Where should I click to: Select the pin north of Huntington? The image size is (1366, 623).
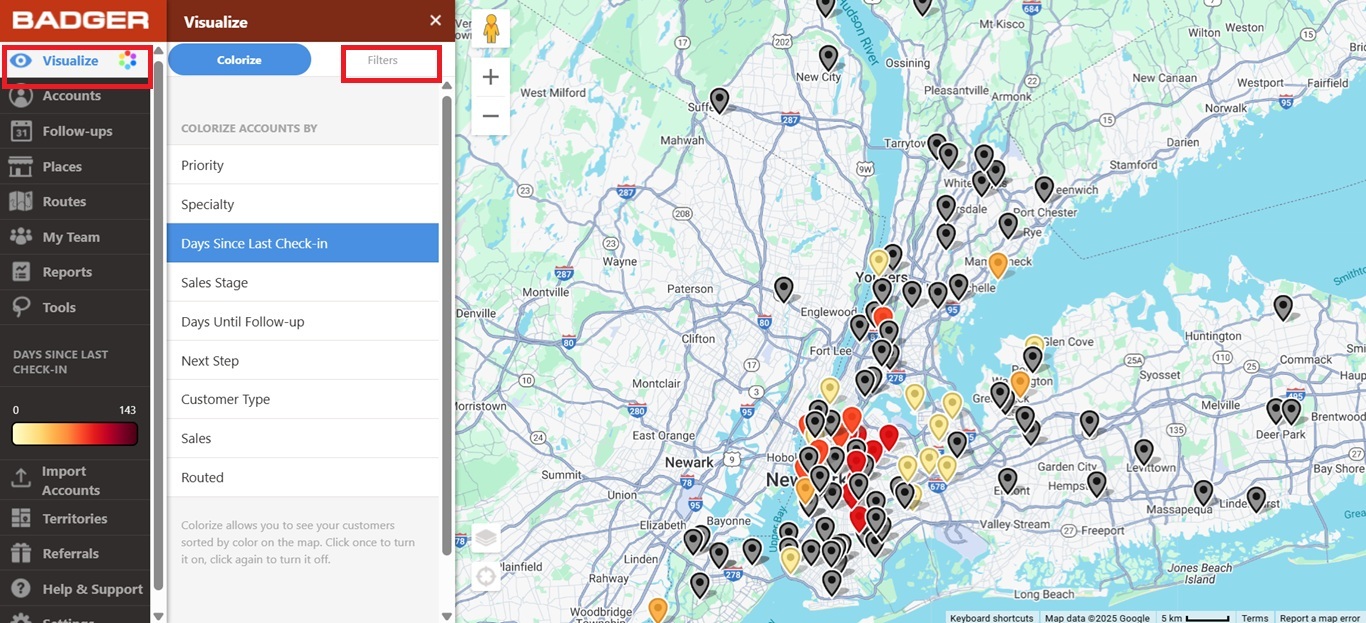[1282, 307]
